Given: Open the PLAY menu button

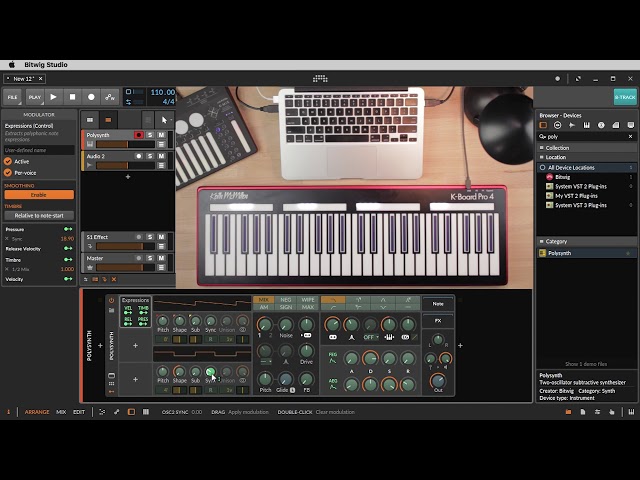Looking at the screenshot, I should click(x=35, y=97).
